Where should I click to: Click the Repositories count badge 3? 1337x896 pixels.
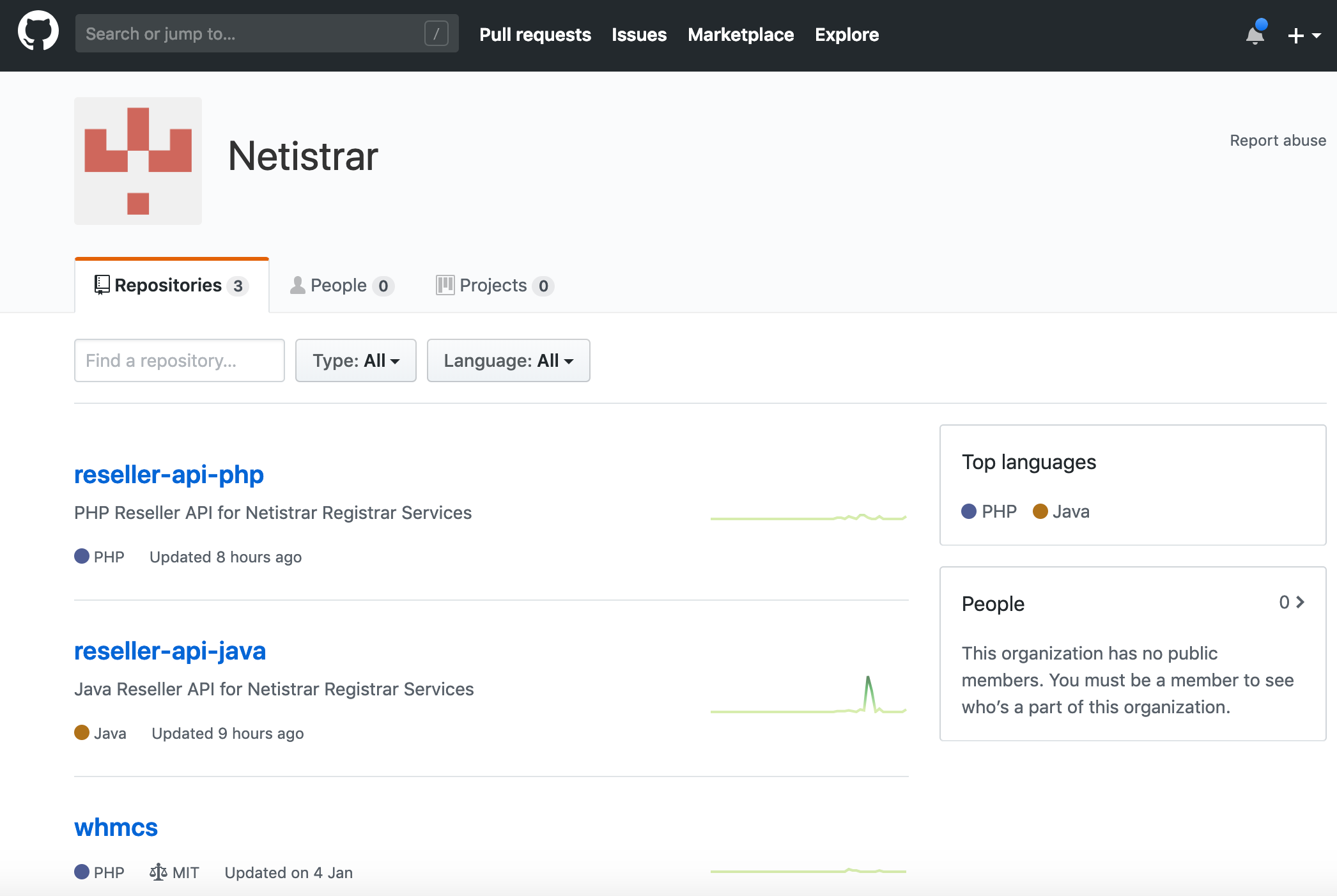(238, 286)
